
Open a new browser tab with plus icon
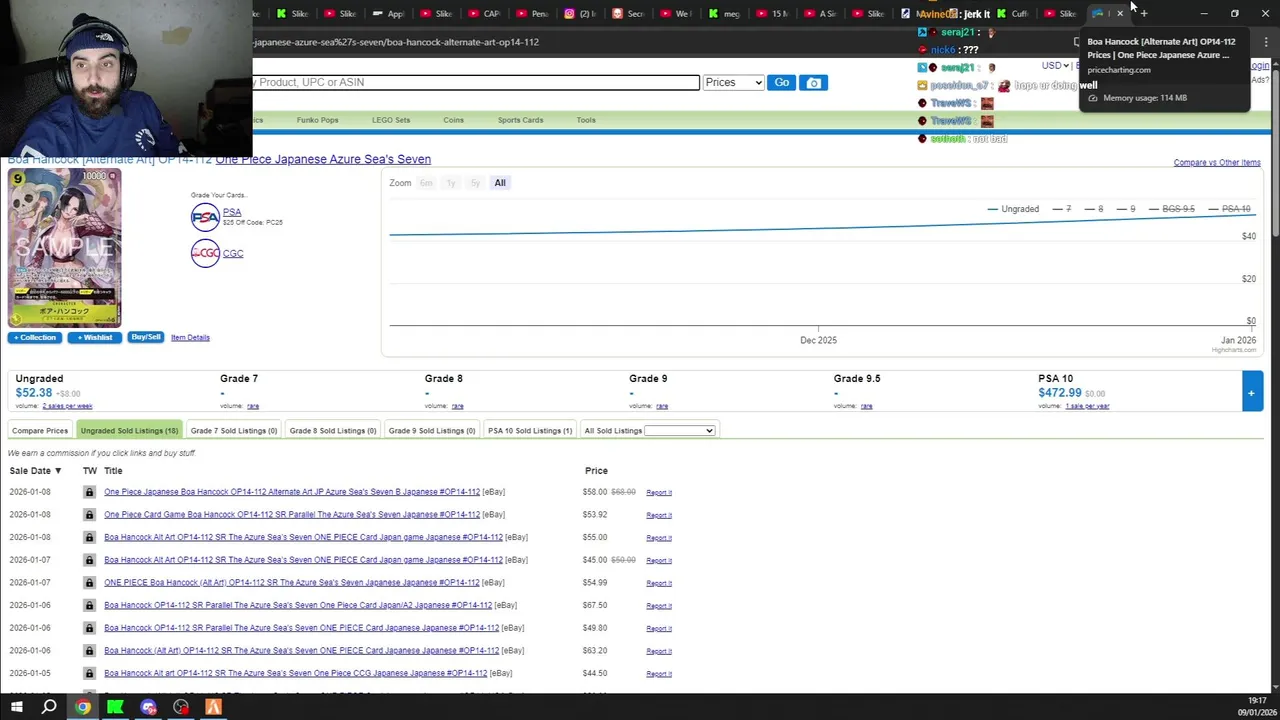[1144, 13]
